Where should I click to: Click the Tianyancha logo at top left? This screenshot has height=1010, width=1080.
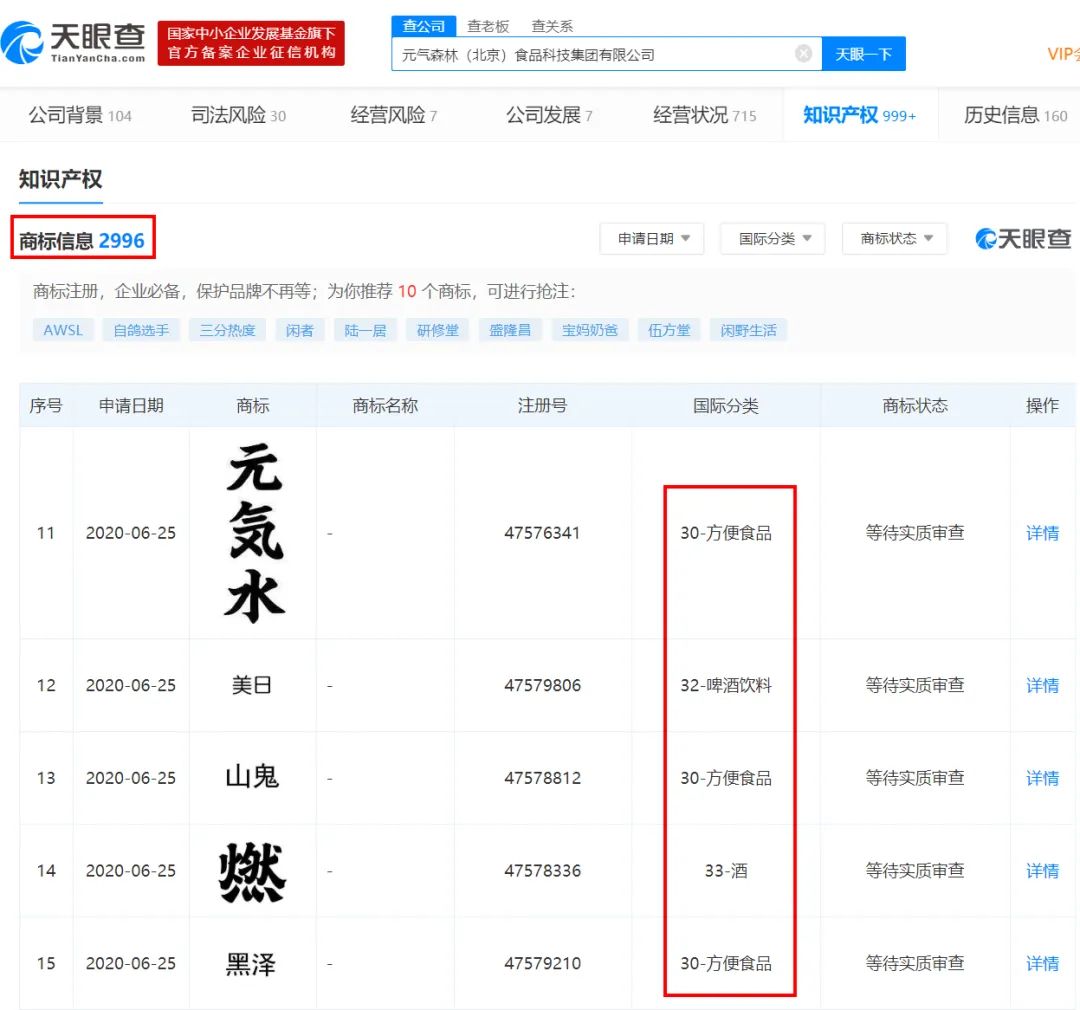[73, 43]
